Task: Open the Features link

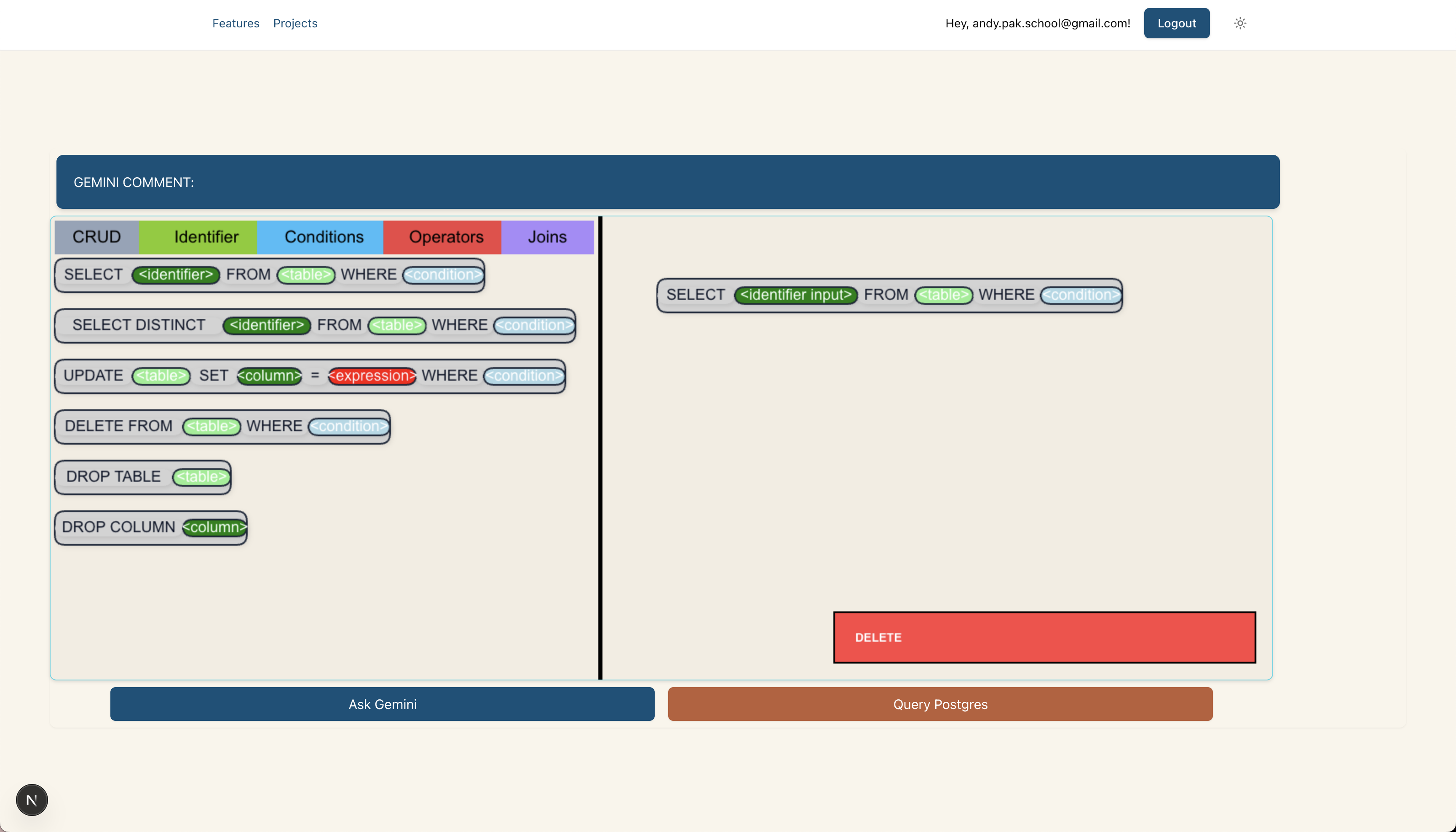Action: (x=236, y=24)
